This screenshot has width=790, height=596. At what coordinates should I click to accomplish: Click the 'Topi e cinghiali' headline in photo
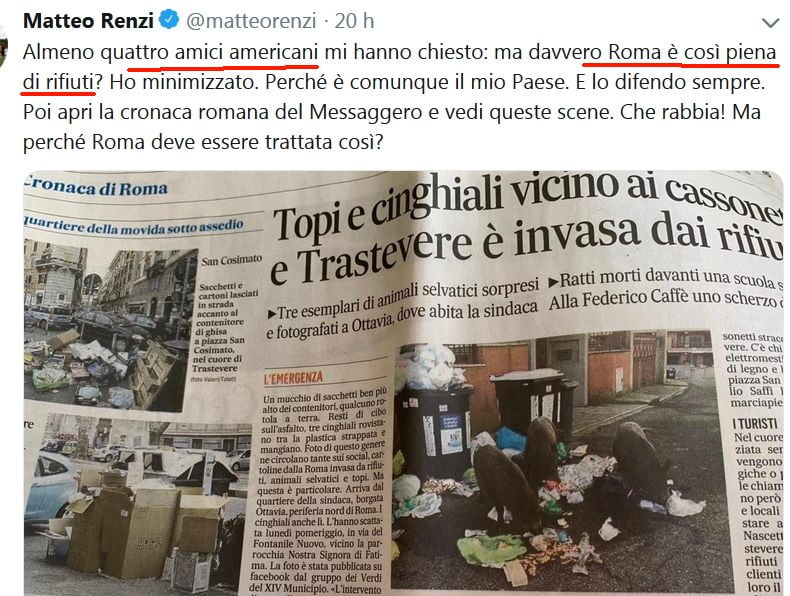(x=526, y=229)
